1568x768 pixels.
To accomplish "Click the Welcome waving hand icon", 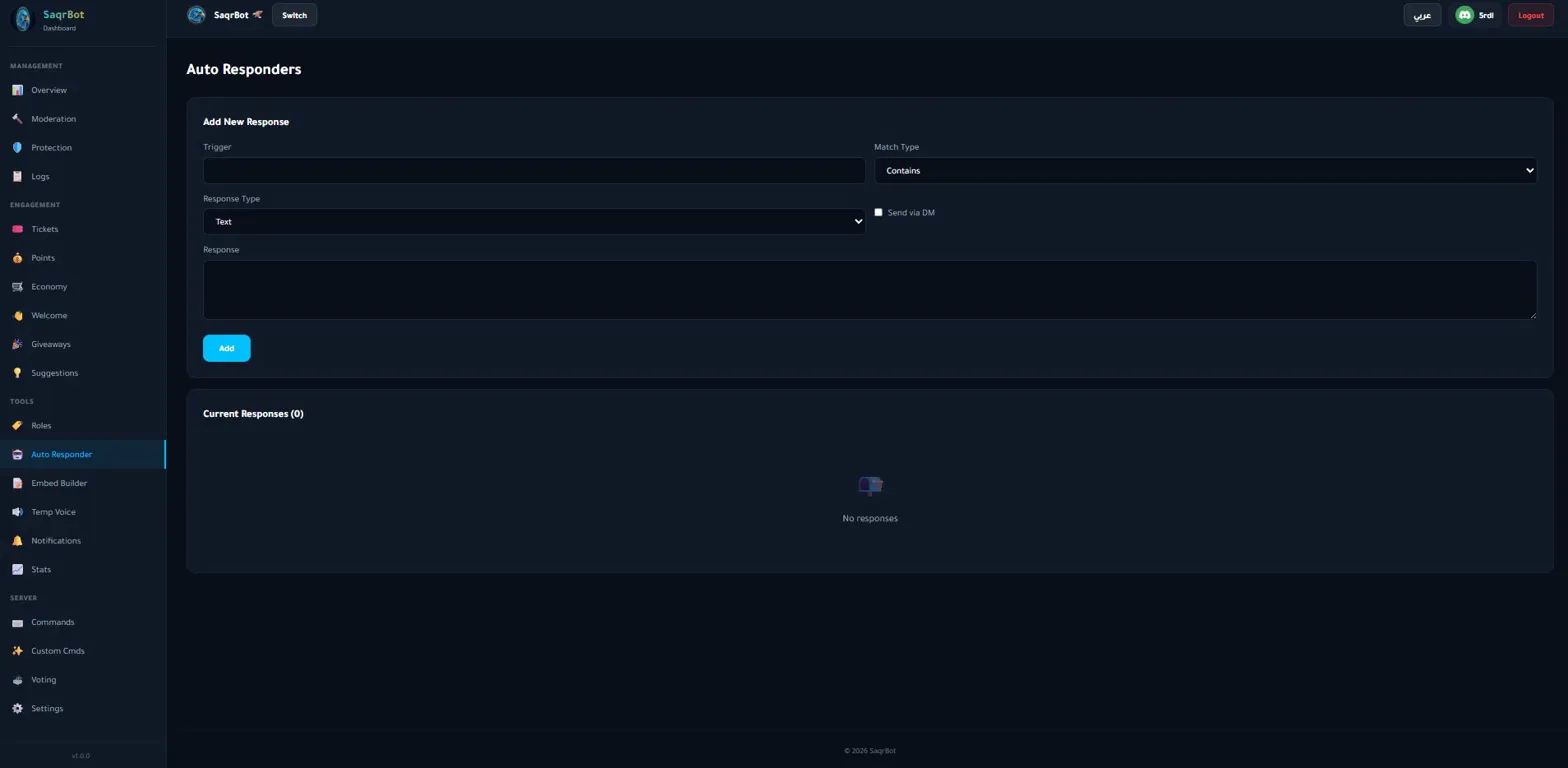I will pyautogui.click(x=17, y=316).
